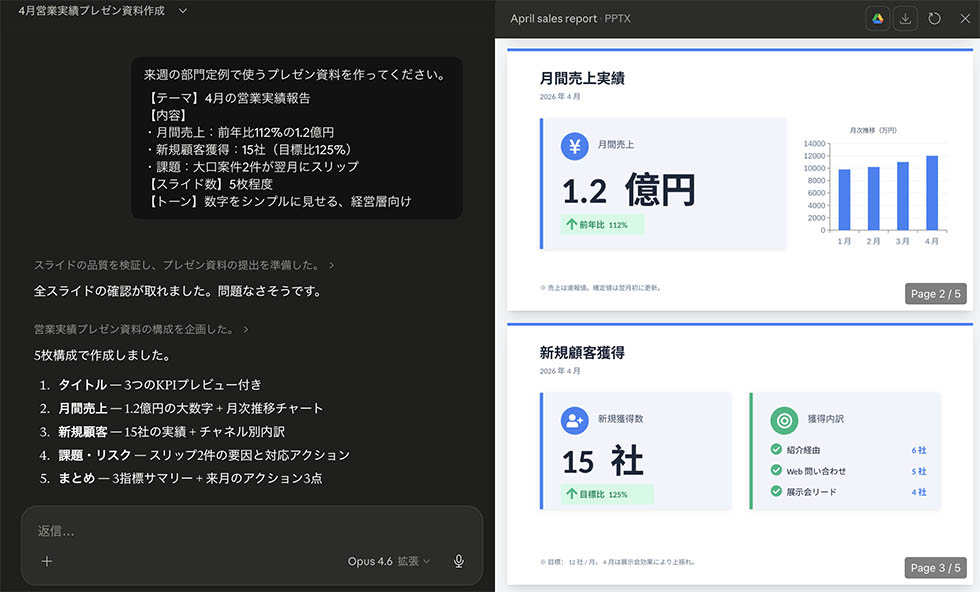Click the 1月 bar in the chart
This screenshot has width=980, height=592.
[844, 199]
